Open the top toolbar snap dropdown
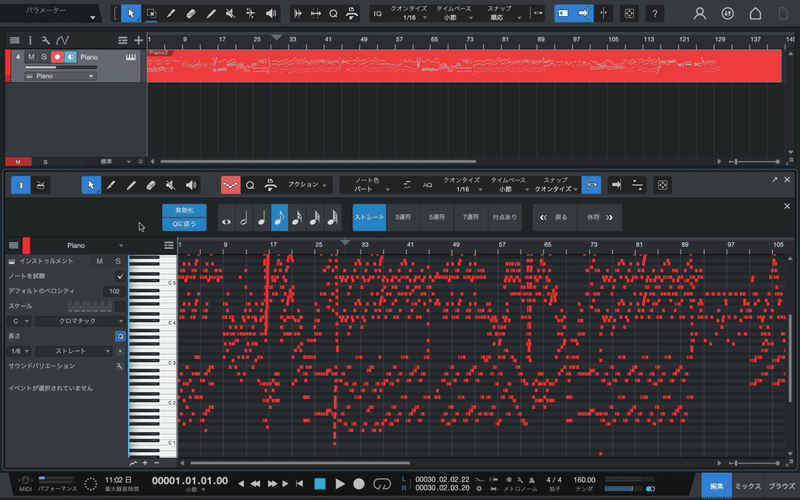 tap(500, 17)
